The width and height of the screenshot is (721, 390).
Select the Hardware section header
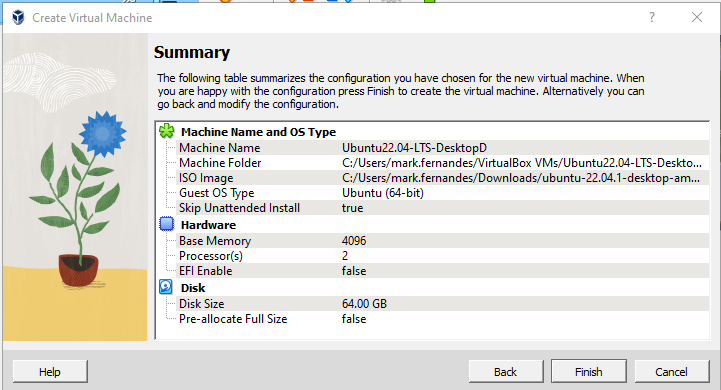(x=208, y=225)
